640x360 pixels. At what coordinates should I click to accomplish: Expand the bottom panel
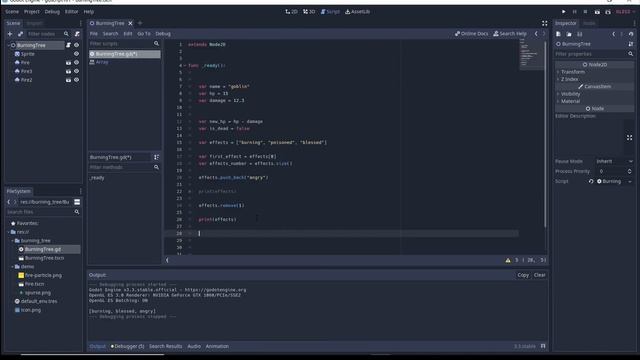point(543,346)
